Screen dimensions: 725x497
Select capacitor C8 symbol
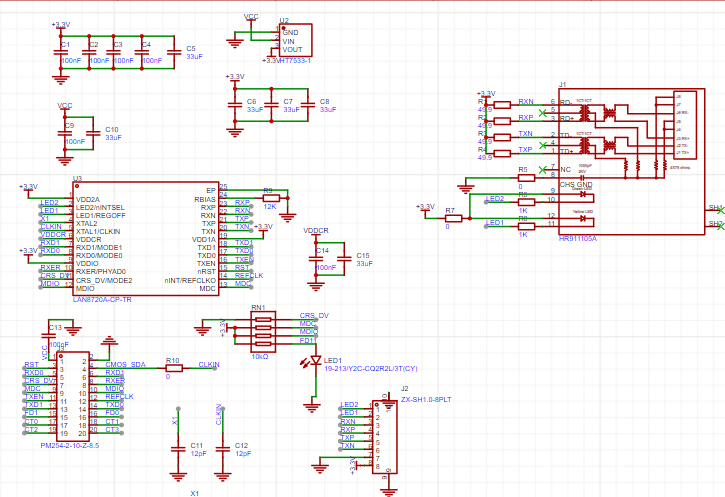click(307, 105)
